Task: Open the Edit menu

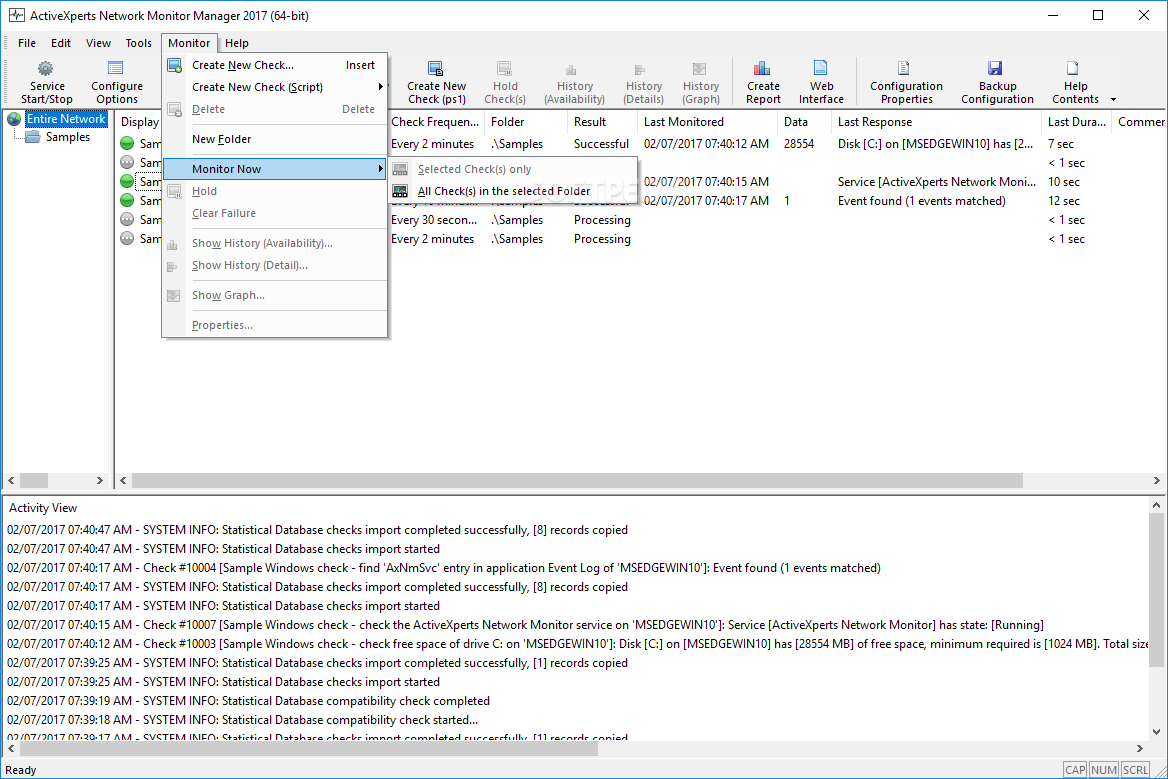Action: pos(61,43)
